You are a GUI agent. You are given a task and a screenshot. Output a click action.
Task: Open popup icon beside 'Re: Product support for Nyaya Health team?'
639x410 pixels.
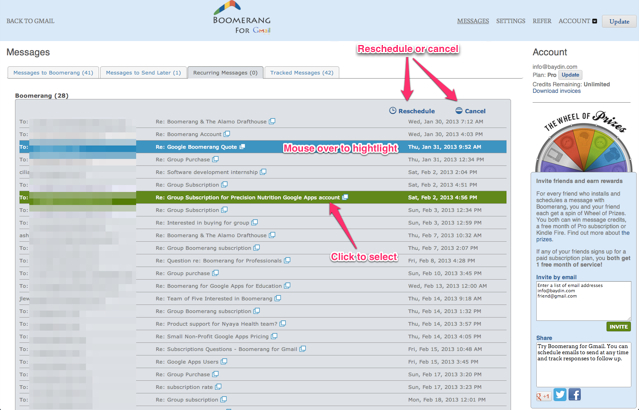click(283, 323)
